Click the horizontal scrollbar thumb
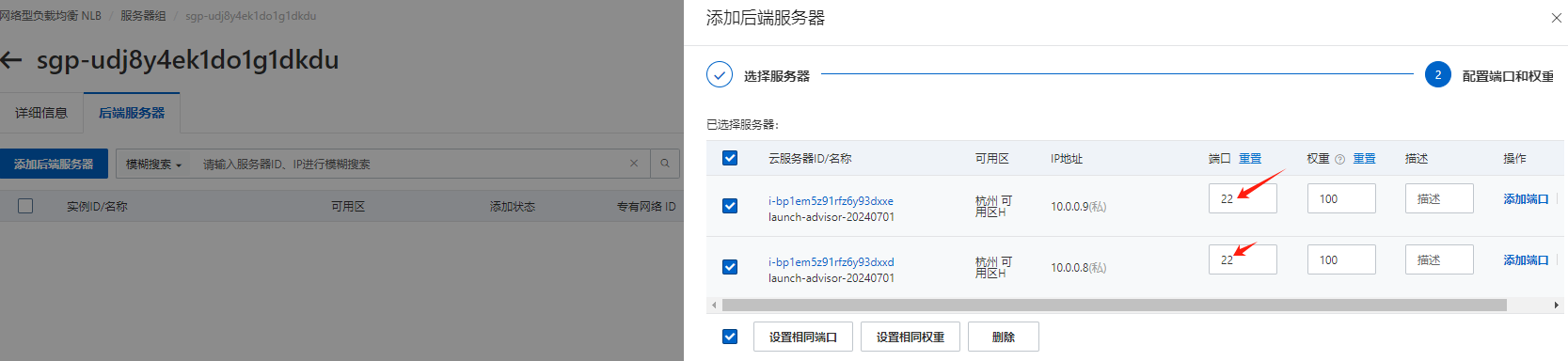Viewport: 1568px width, 361px height. tap(1115, 305)
